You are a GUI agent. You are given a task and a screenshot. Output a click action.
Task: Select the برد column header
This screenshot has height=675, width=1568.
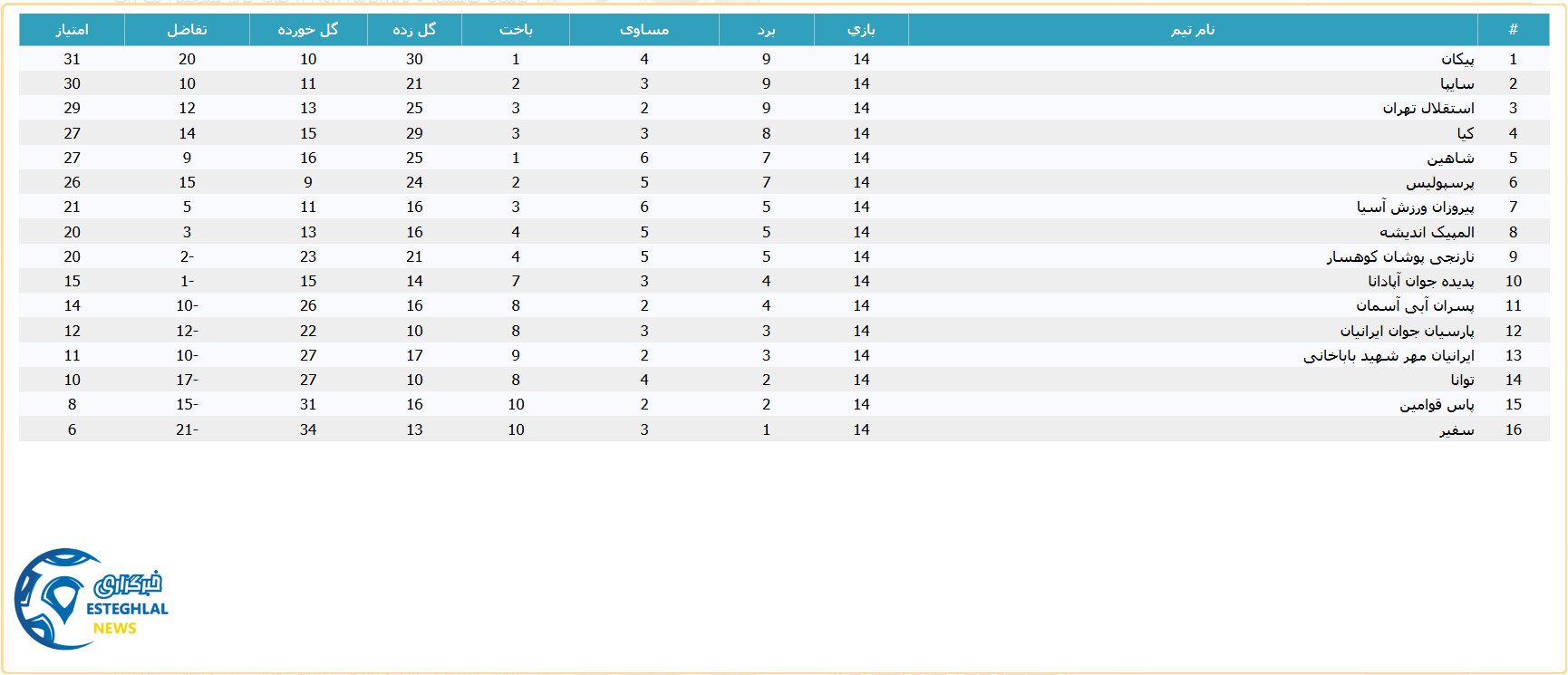[x=767, y=30]
